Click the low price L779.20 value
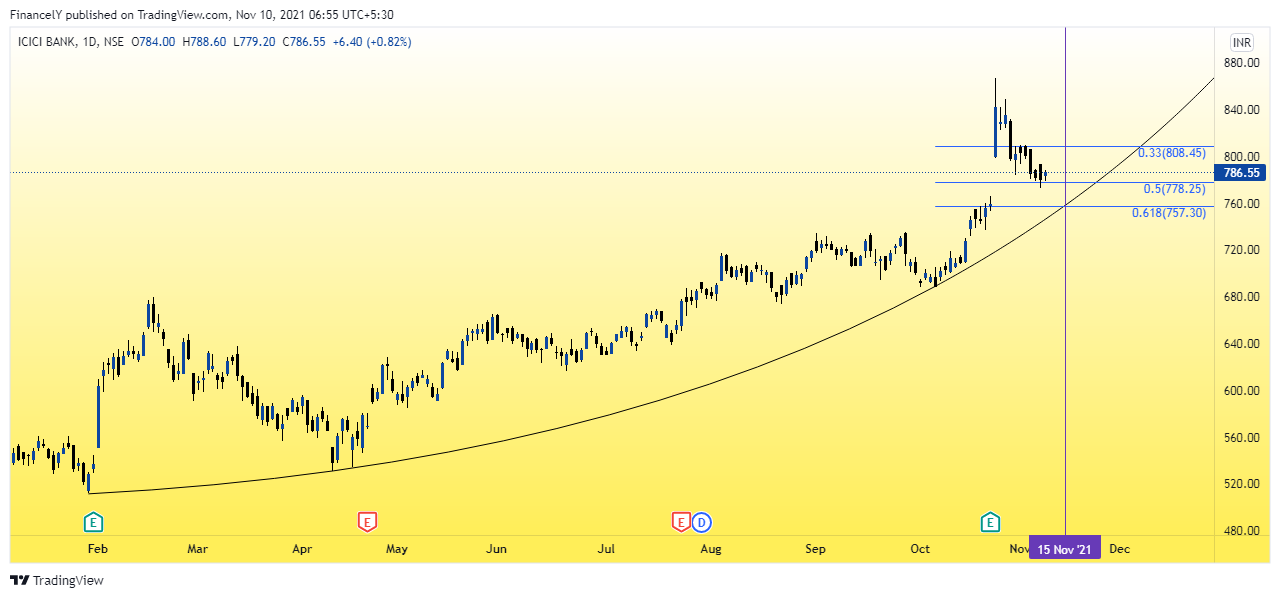The image size is (1280, 598). [x=256, y=42]
